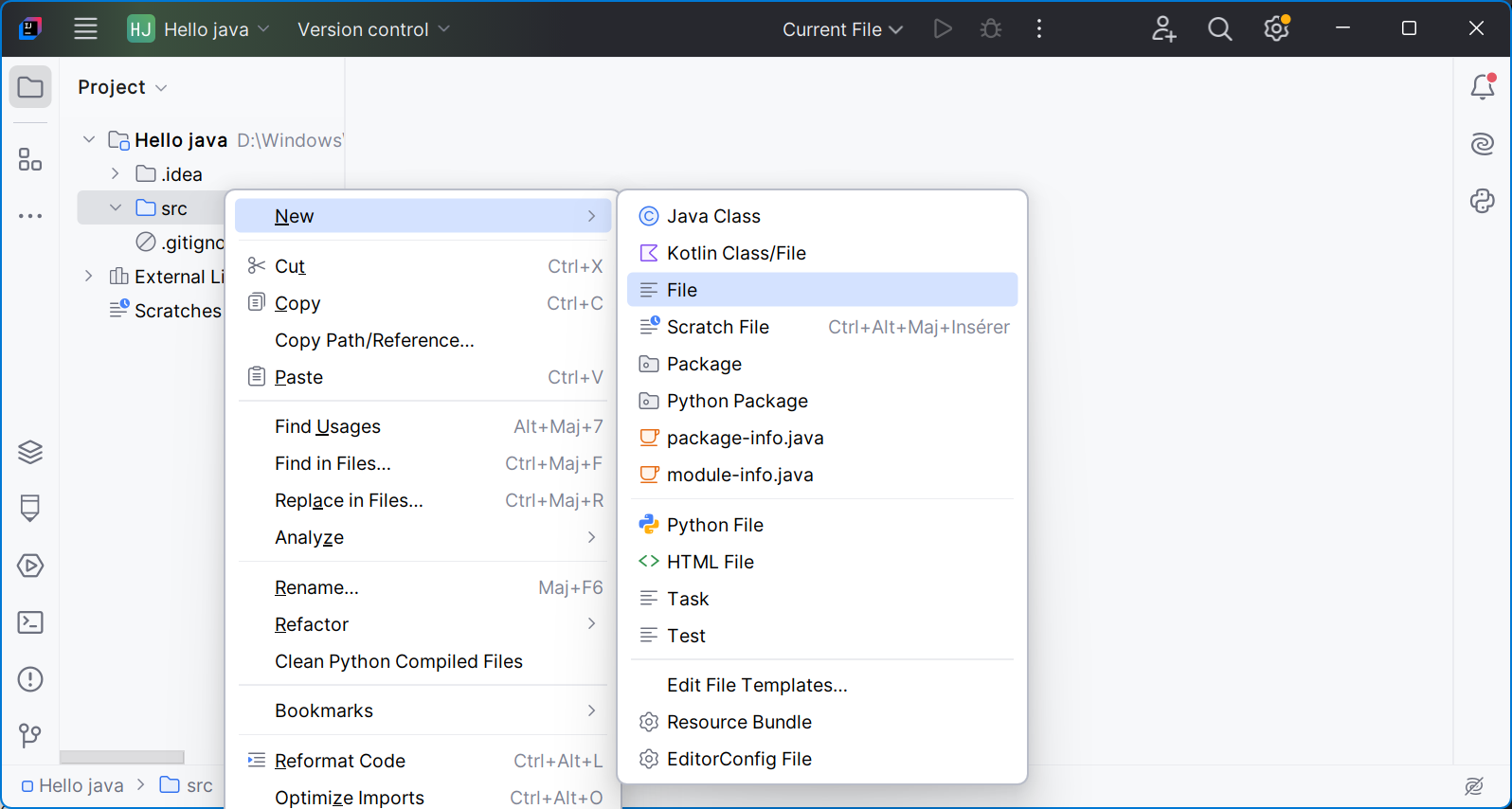Click the Code With Me add-user icon
The width and height of the screenshot is (1512, 809).
coord(1163,29)
